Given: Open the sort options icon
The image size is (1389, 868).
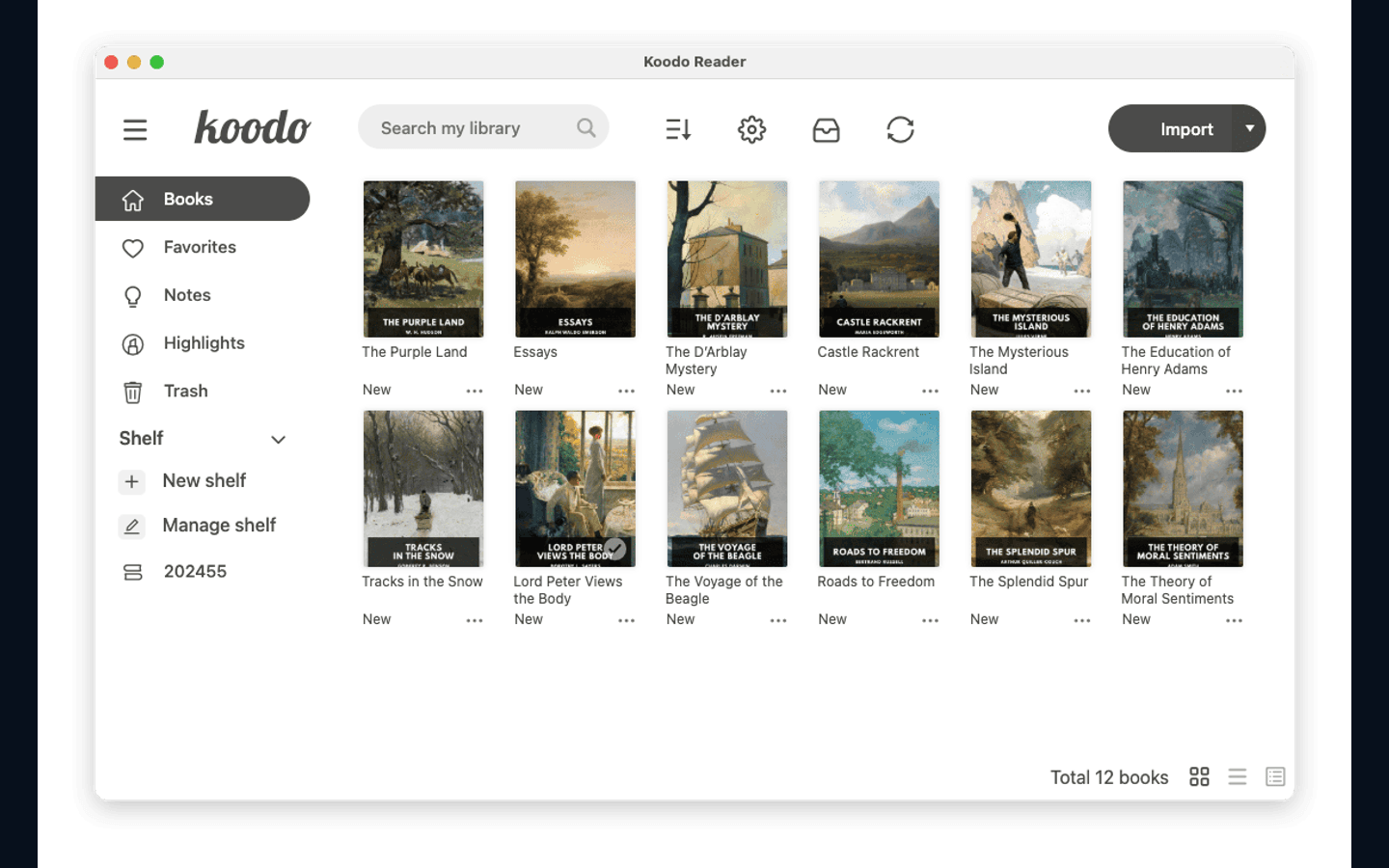Looking at the screenshot, I should [x=678, y=129].
